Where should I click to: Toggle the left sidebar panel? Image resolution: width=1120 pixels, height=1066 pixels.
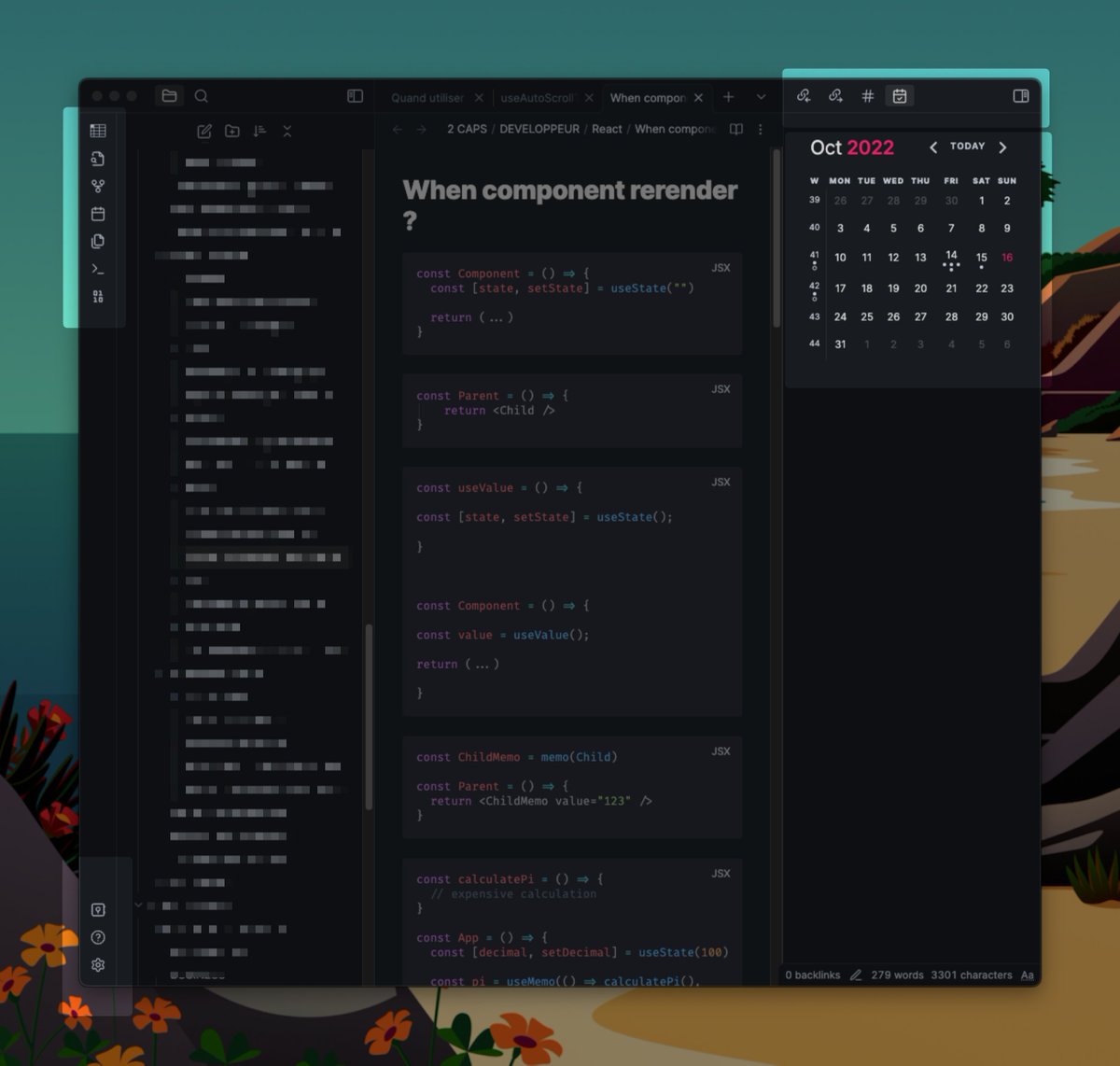tap(355, 95)
